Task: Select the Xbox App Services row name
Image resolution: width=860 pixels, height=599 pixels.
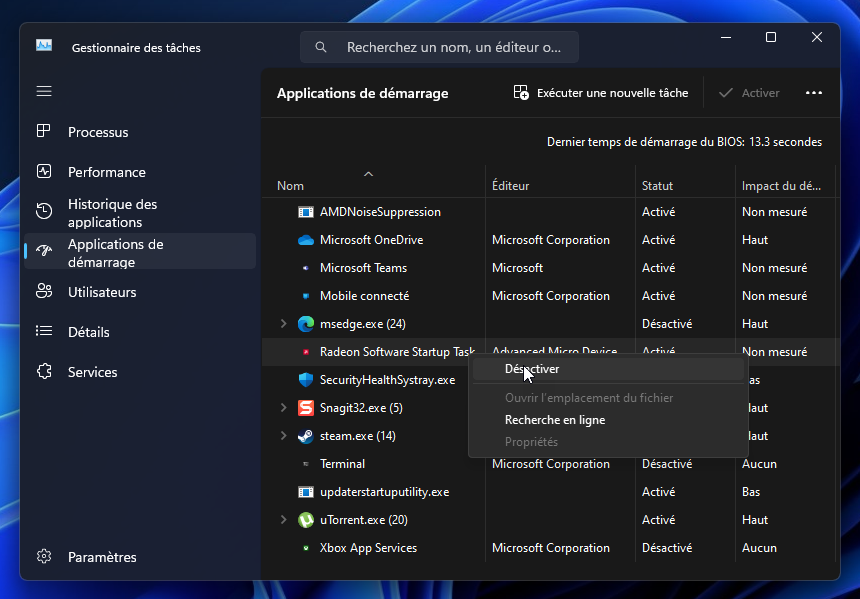Action: click(x=368, y=547)
